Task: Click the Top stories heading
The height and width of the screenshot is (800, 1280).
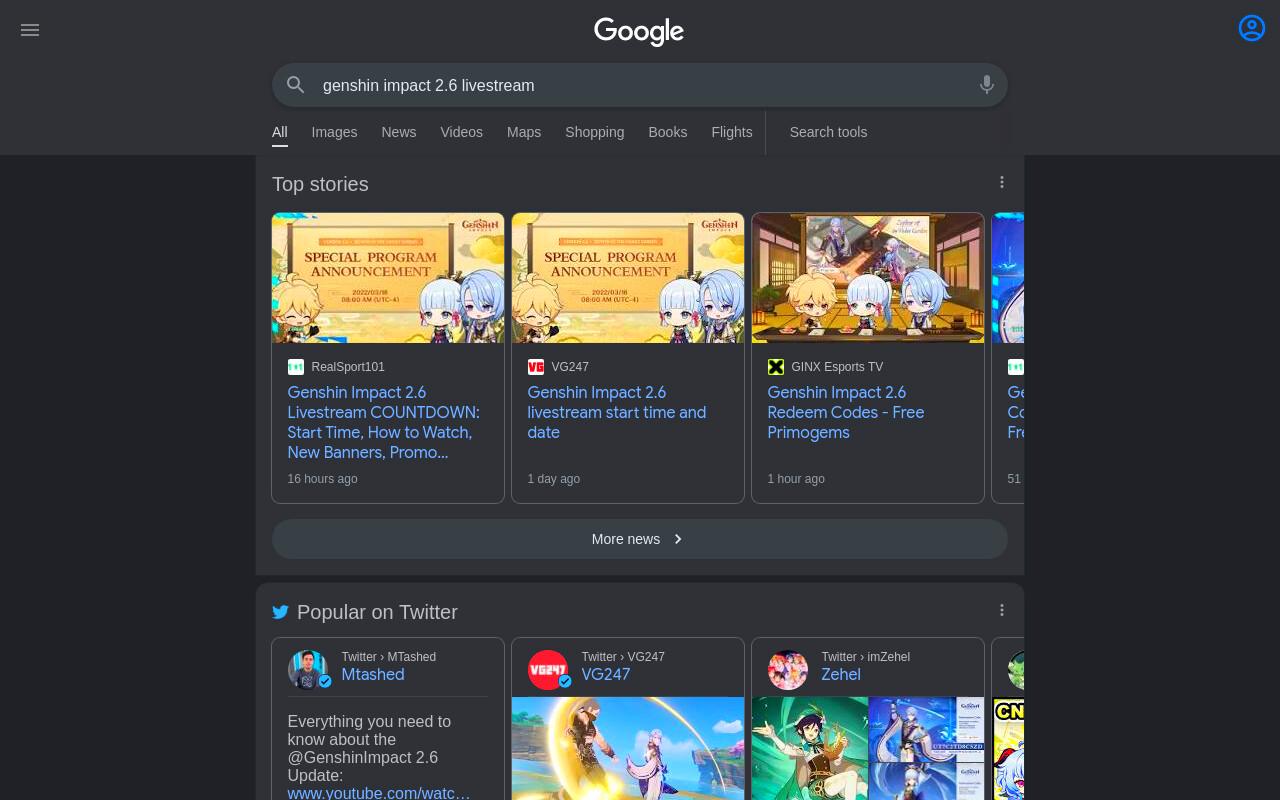Action: pyautogui.click(x=320, y=184)
